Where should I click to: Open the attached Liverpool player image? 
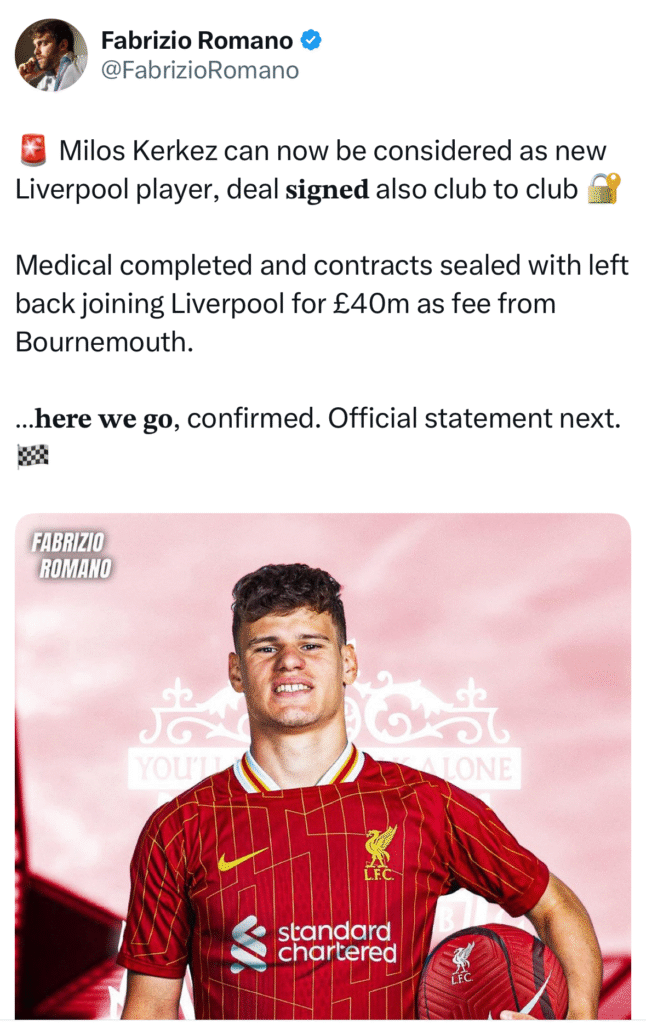pos(323,765)
